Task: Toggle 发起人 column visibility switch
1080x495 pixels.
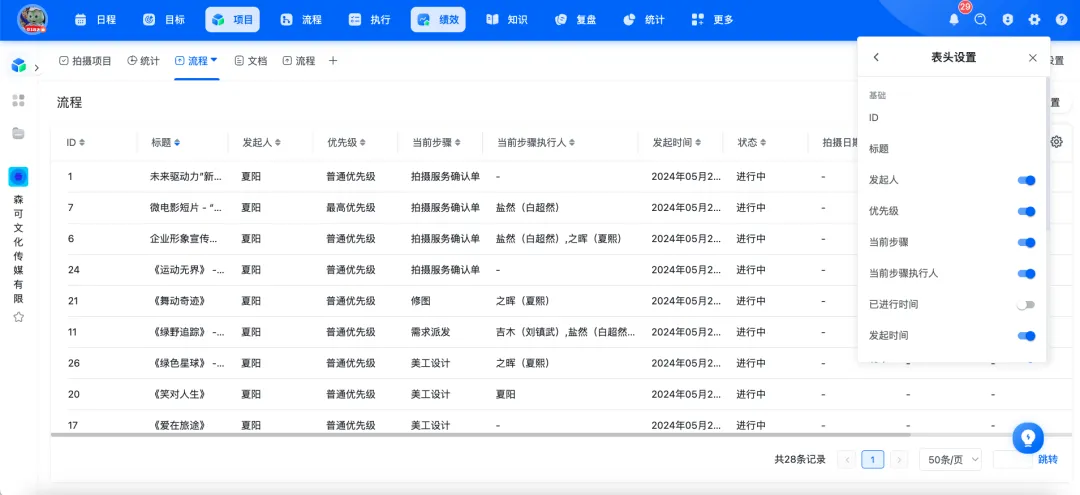Action: click(1026, 180)
